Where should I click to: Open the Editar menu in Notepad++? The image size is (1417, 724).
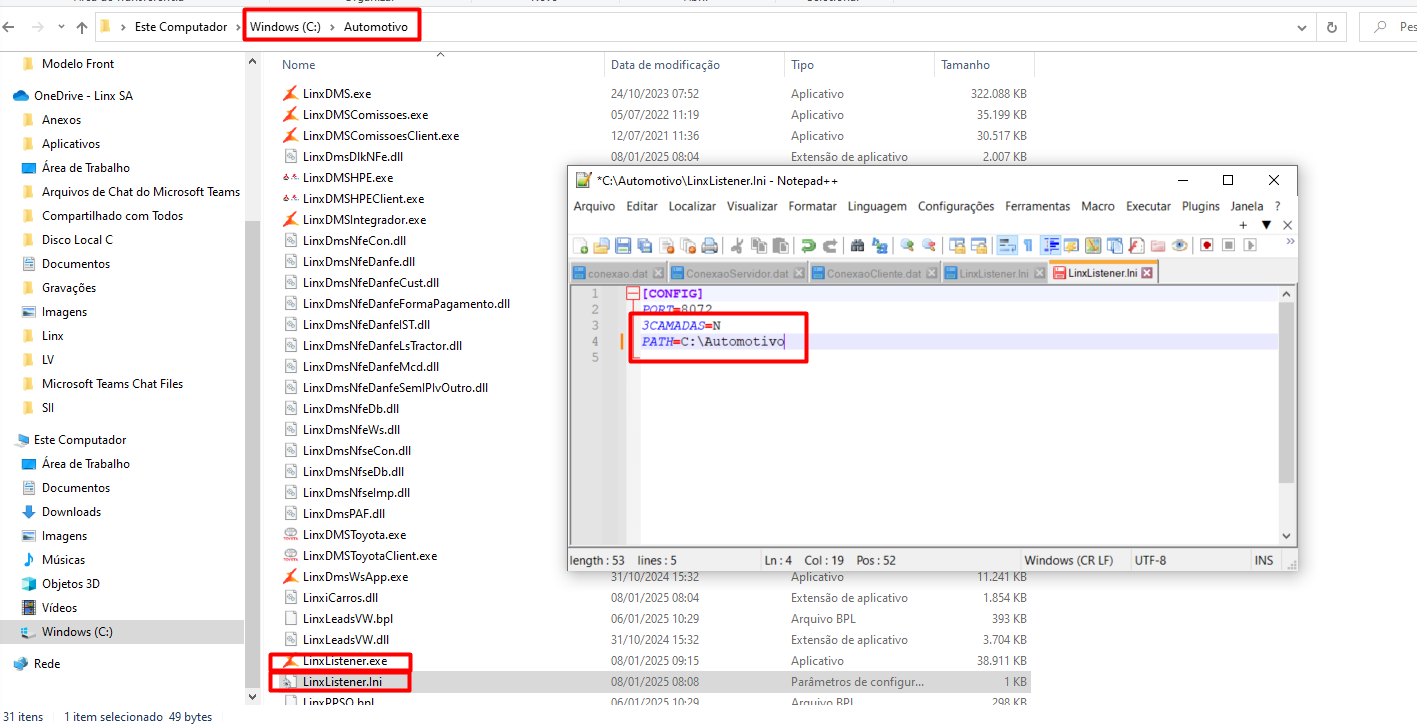tap(642, 206)
